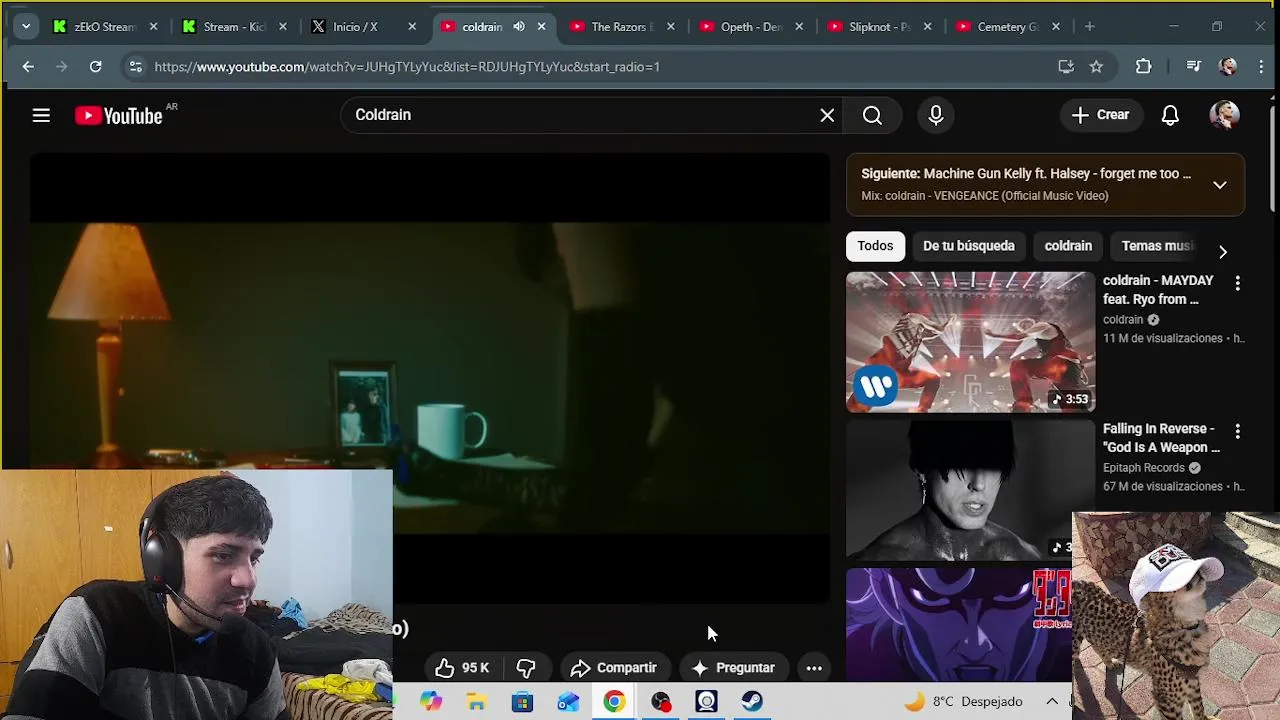Screen dimensions: 1280x720
Task: Mute the coldrain tab audio icon
Action: coord(518,26)
